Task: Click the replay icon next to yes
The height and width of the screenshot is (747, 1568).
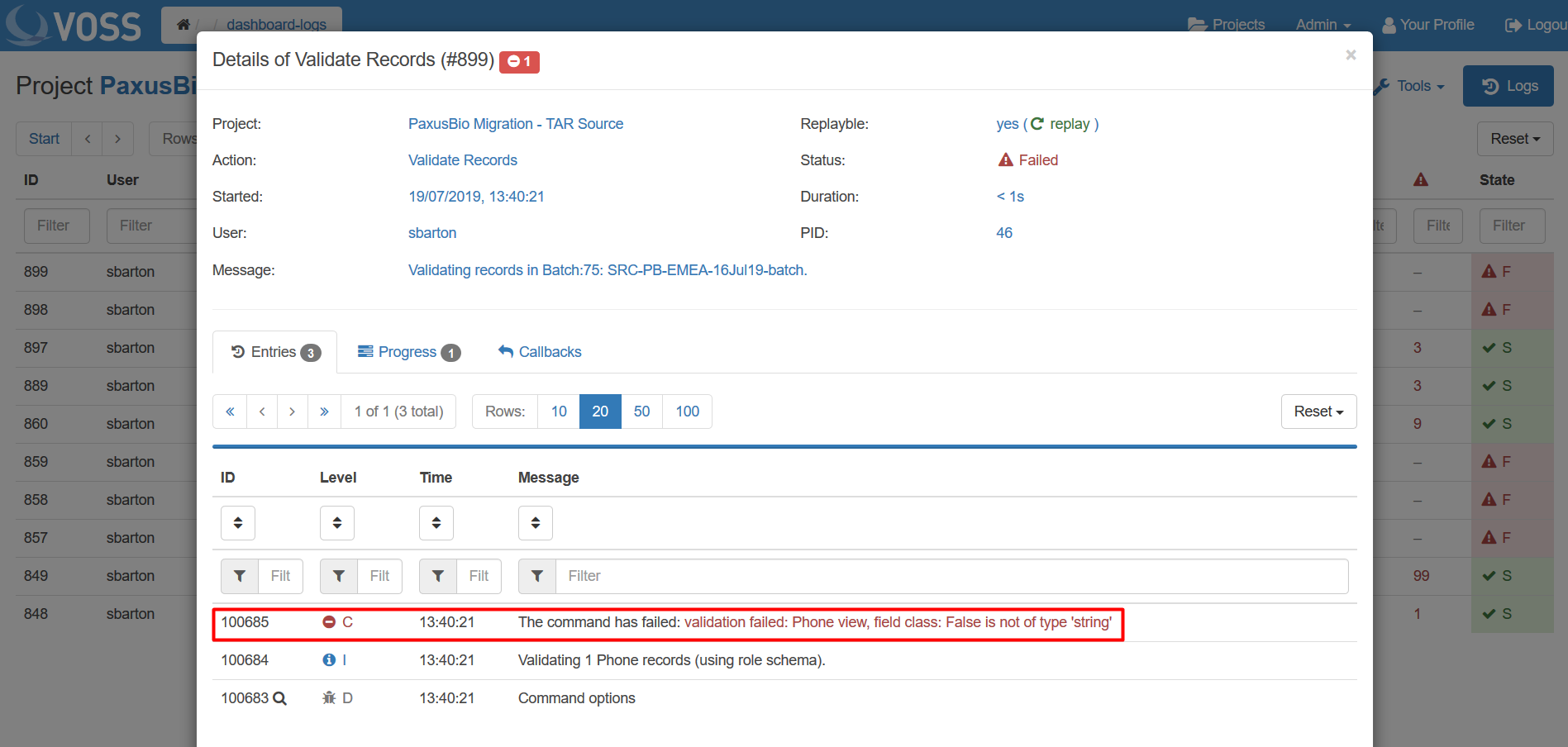Action: click(x=1037, y=124)
